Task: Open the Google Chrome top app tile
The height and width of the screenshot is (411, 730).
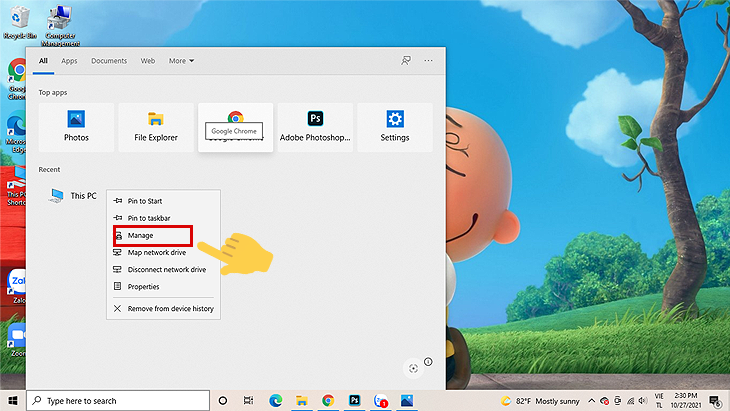Action: [x=236, y=127]
